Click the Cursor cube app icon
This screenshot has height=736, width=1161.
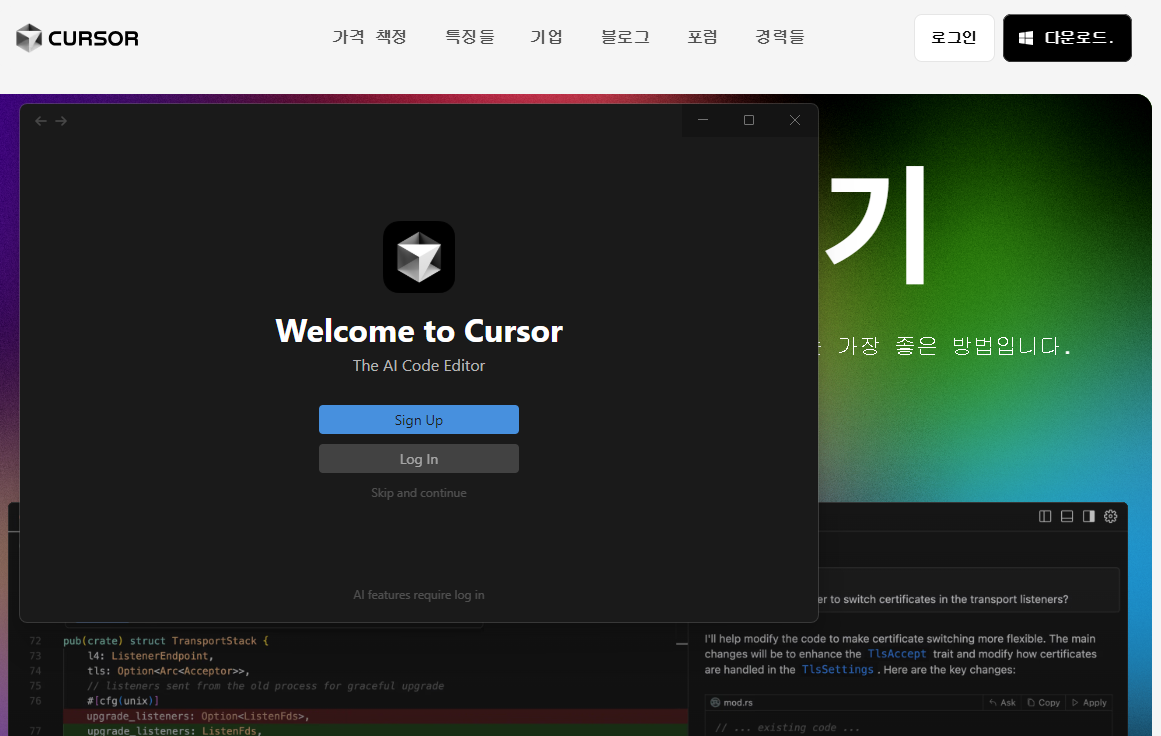tap(418, 257)
